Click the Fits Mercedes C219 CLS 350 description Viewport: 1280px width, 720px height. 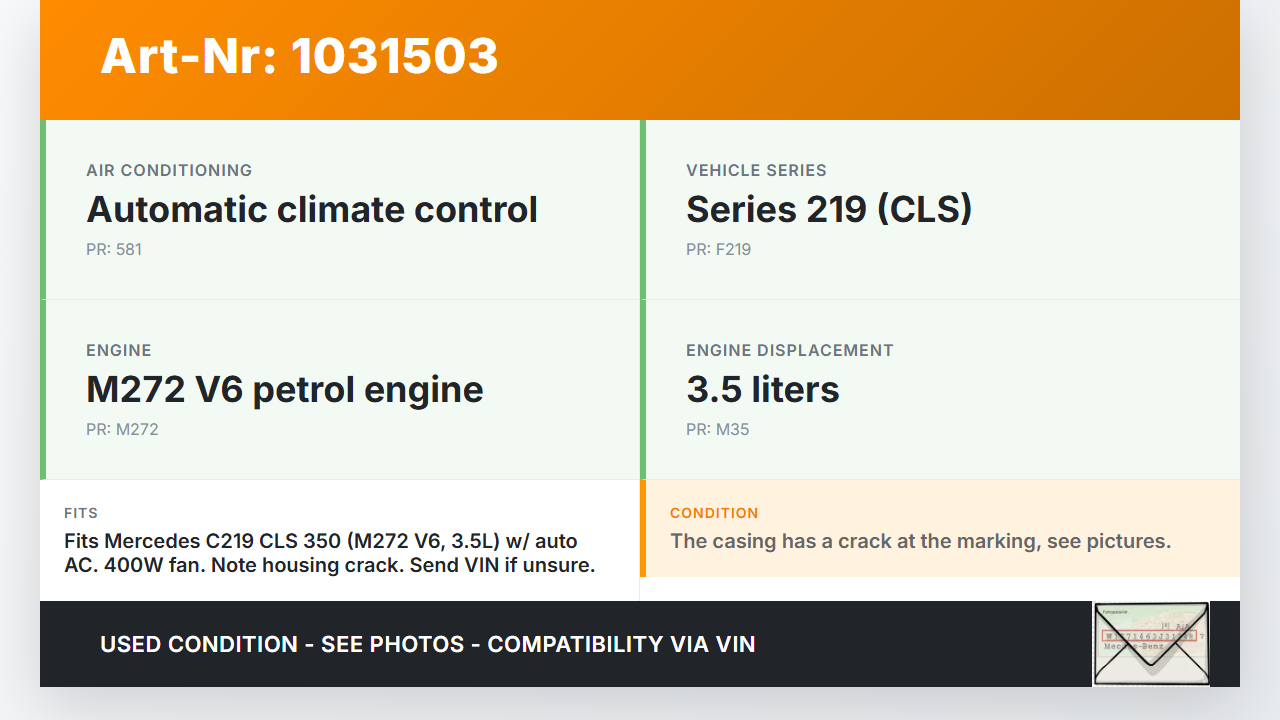point(330,554)
